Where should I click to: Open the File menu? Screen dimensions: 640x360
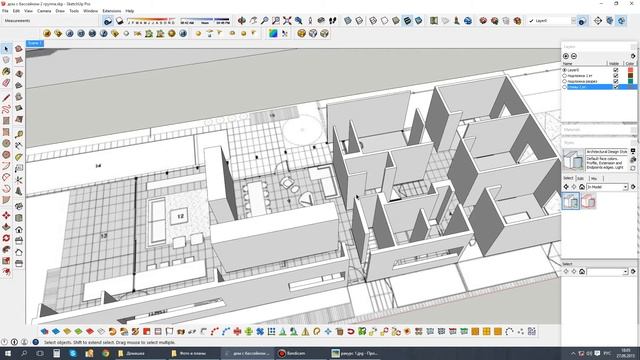coord(5,11)
